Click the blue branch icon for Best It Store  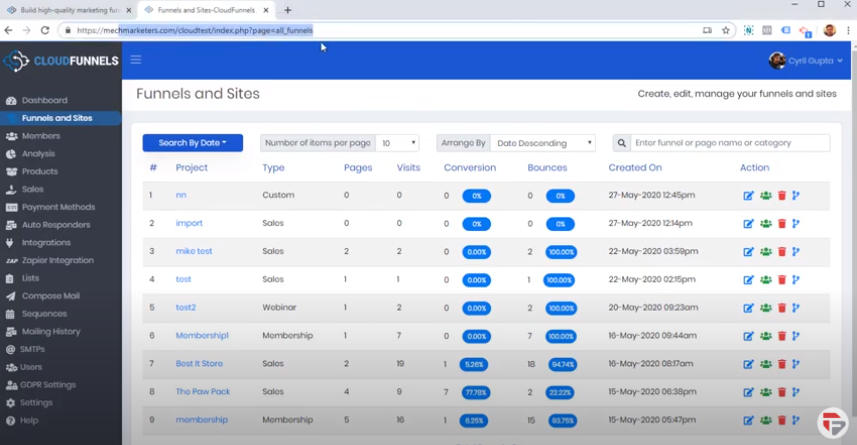796,364
